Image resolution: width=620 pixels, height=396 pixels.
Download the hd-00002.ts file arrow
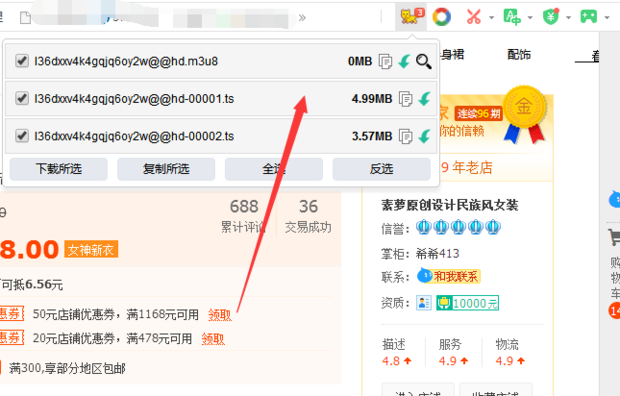coord(424,136)
